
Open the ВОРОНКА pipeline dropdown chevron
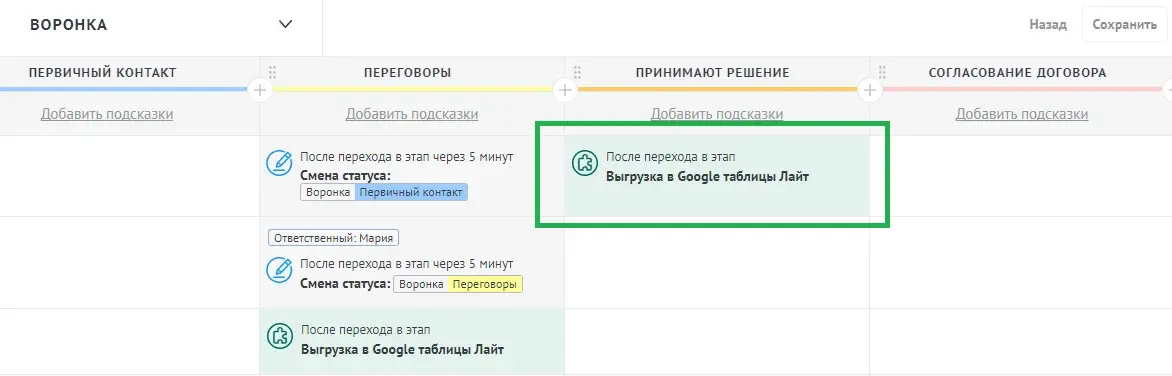pos(285,24)
